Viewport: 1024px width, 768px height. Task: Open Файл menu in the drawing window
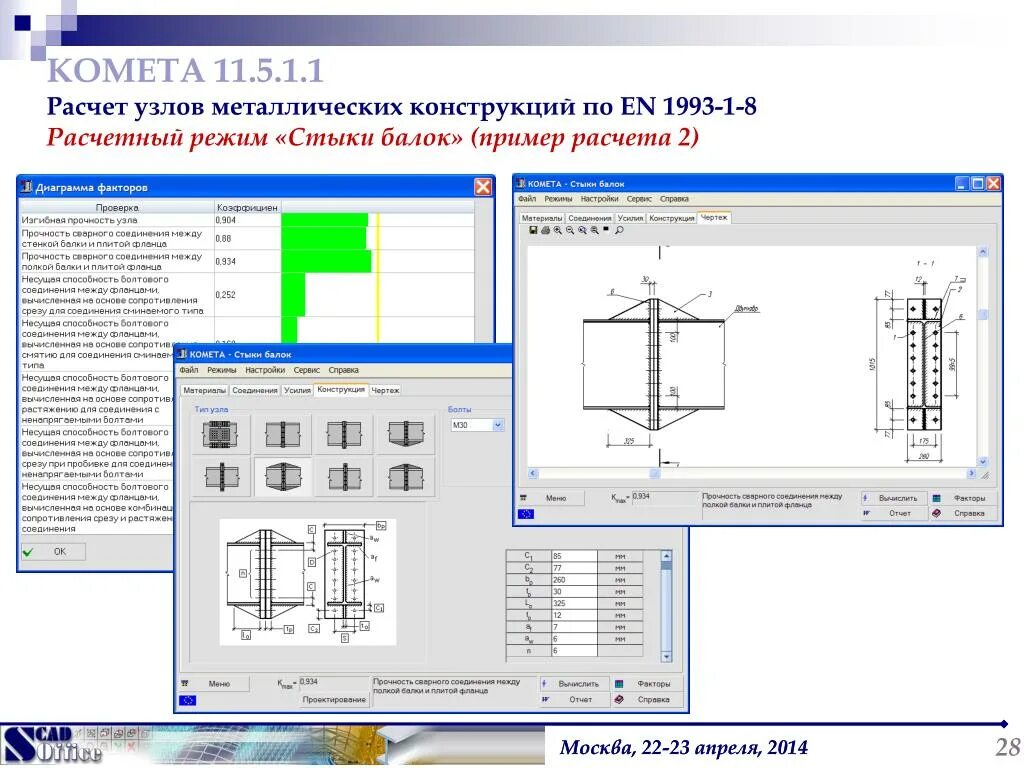point(527,199)
